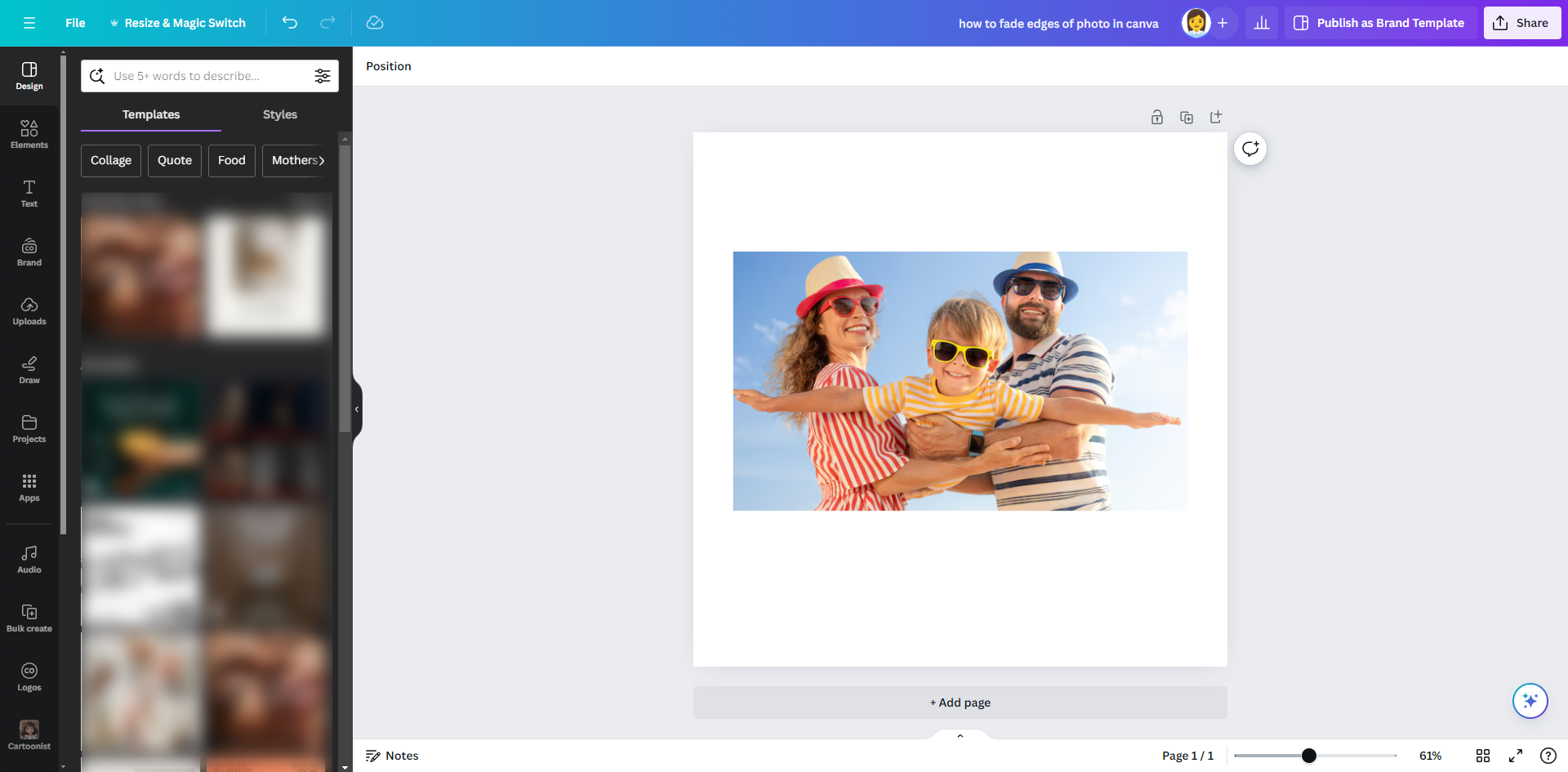Open the Text panel
The width and height of the screenshot is (1568, 772).
click(29, 194)
